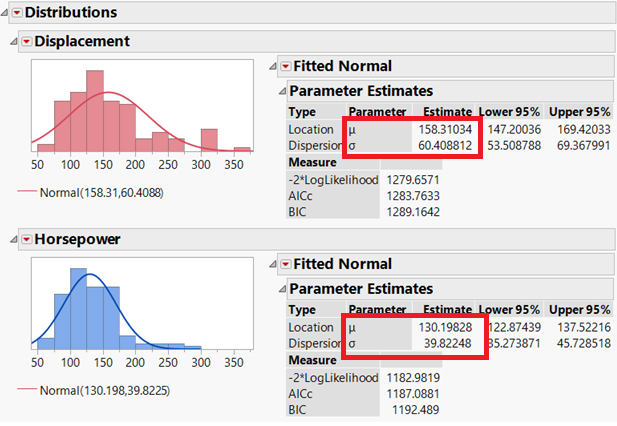Click axis label 200 on Horsepower histogram
The width and height of the screenshot is (617, 426).
135,362
